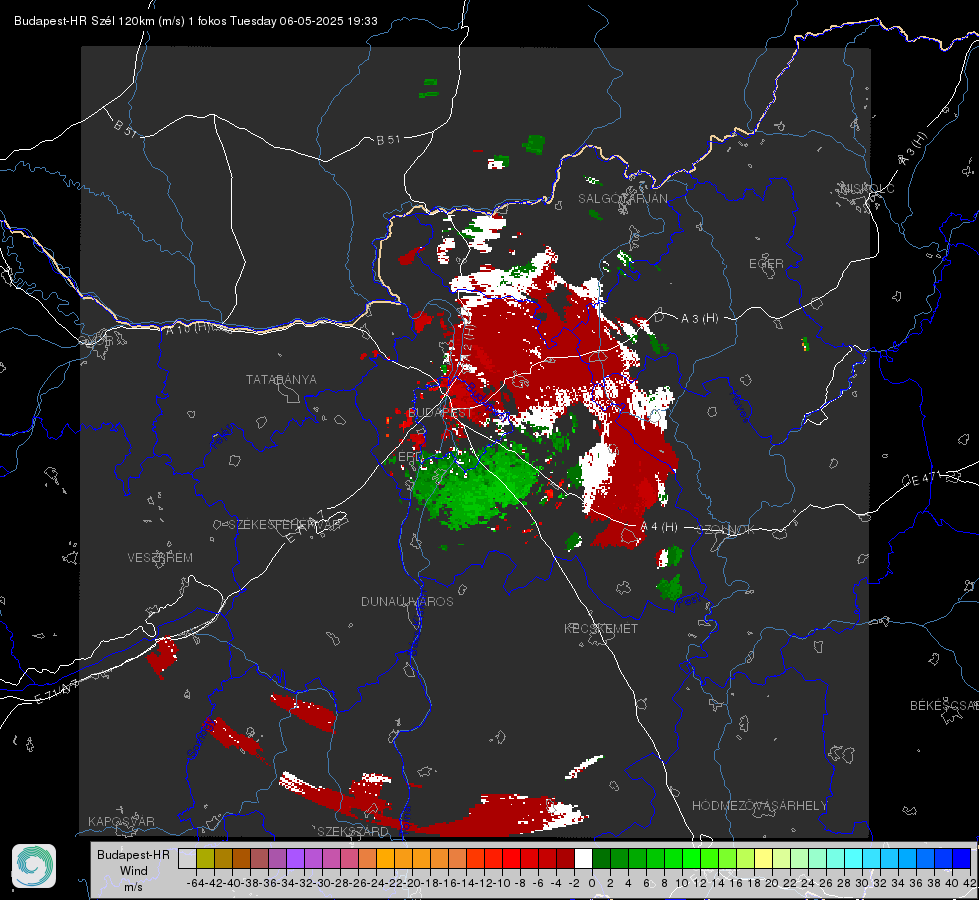Click the SALGÓTARJÁN city label
This screenshot has width=979, height=900.
[622, 199]
